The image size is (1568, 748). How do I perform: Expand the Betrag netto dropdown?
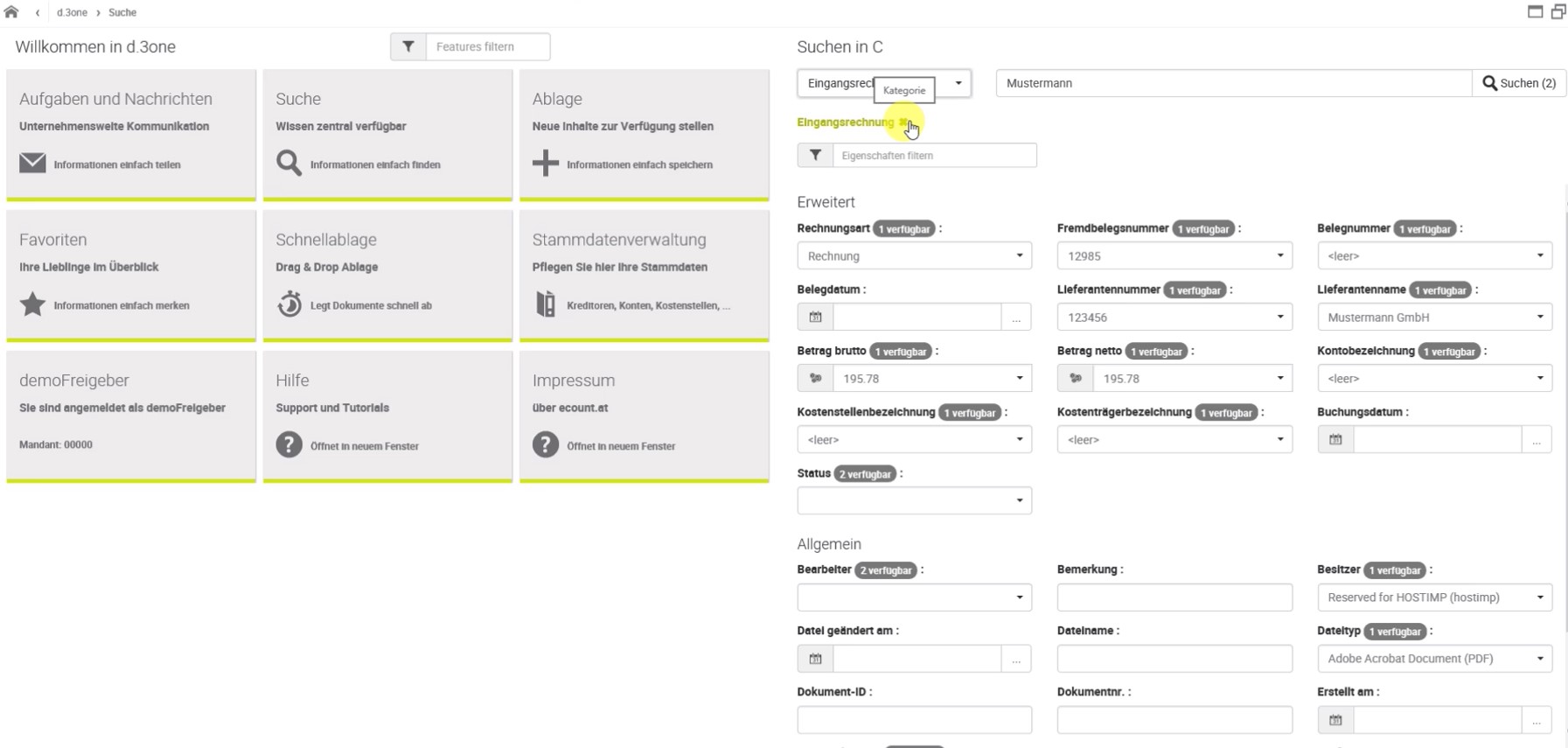[1193, 378]
